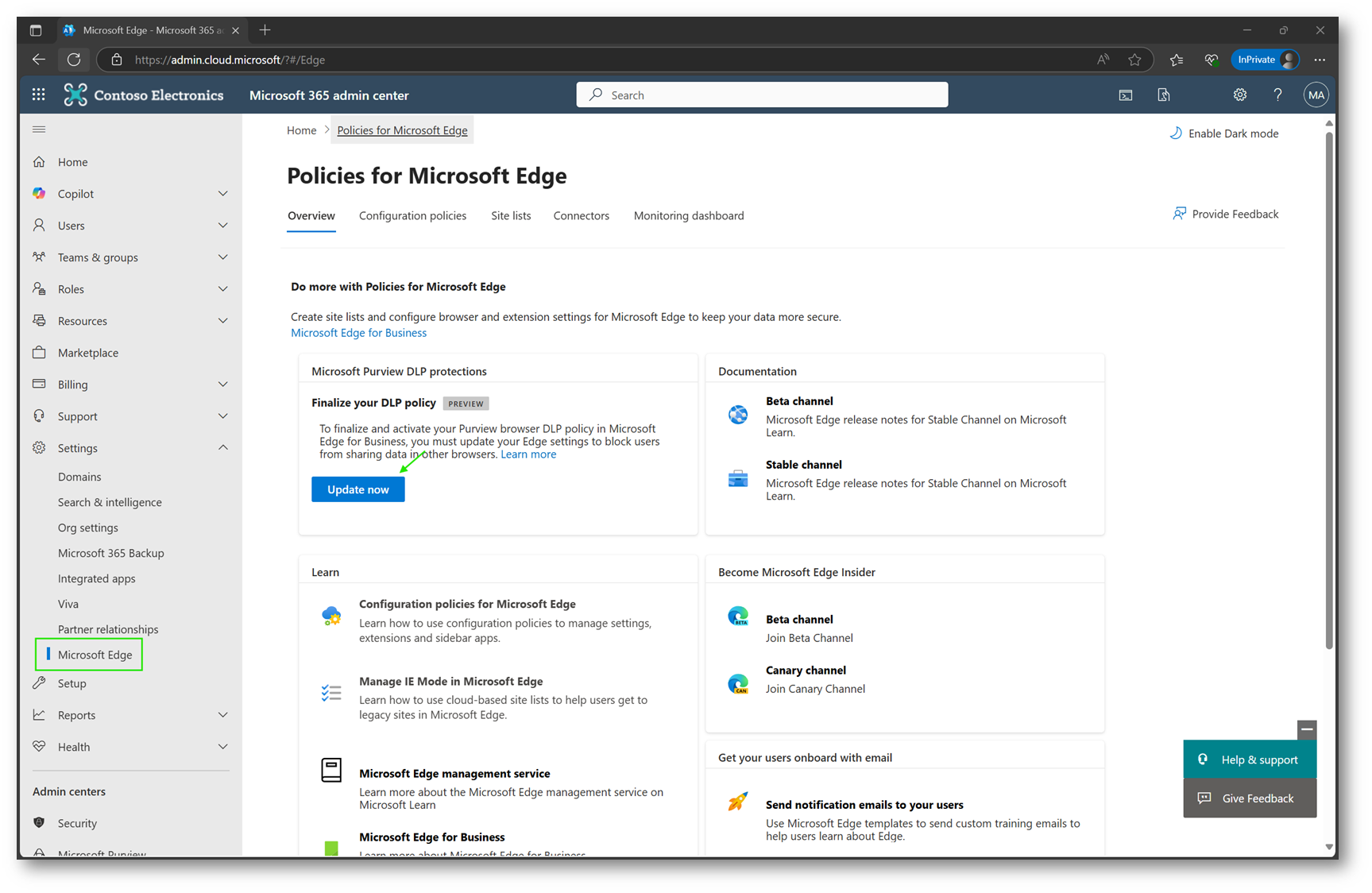Image resolution: width=1372 pixels, height=893 pixels.
Task: Open Org settings under Settings
Action: click(x=88, y=528)
